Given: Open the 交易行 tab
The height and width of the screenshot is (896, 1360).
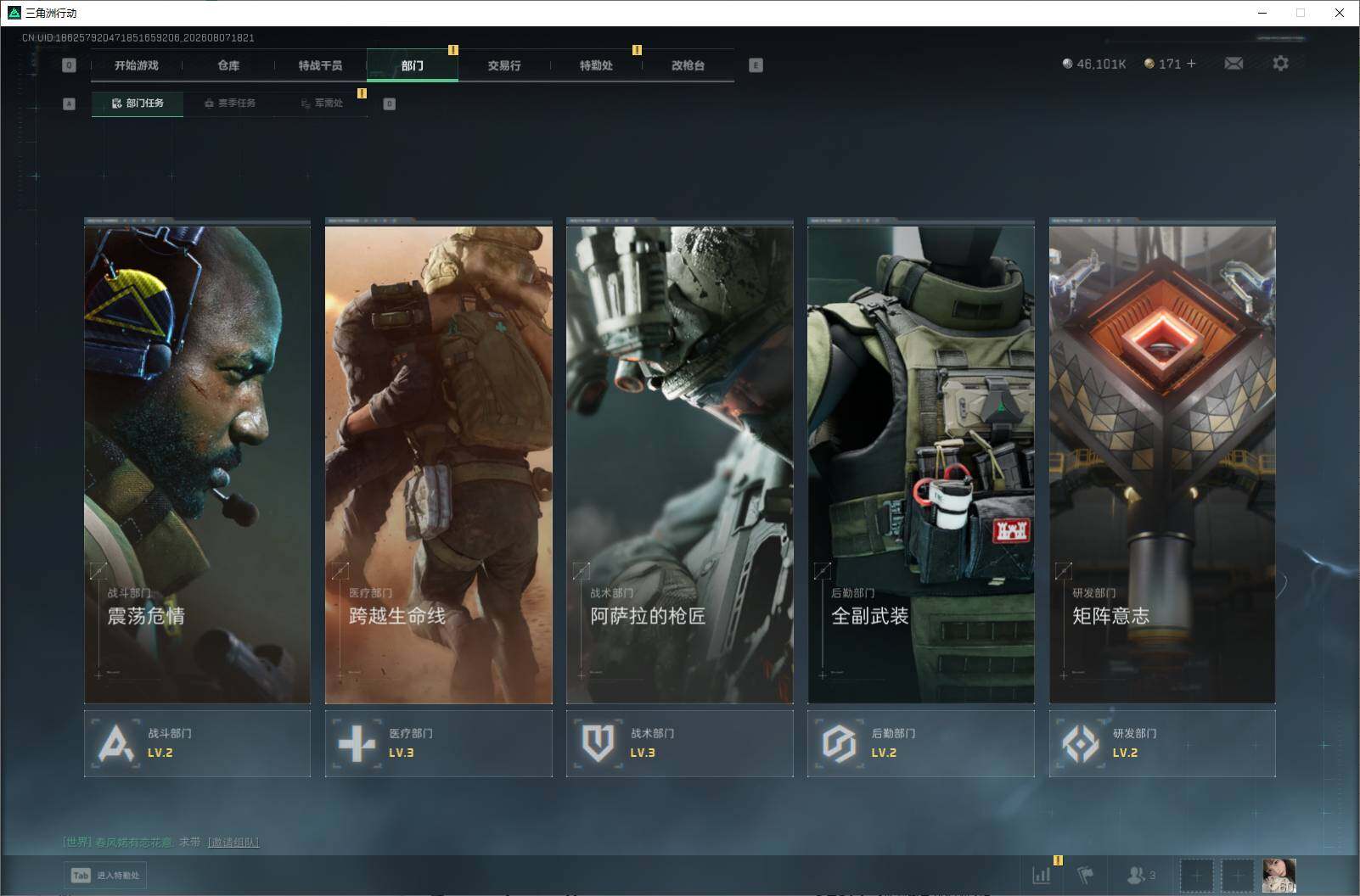Looking at the screenshot, I should (504, 65).
